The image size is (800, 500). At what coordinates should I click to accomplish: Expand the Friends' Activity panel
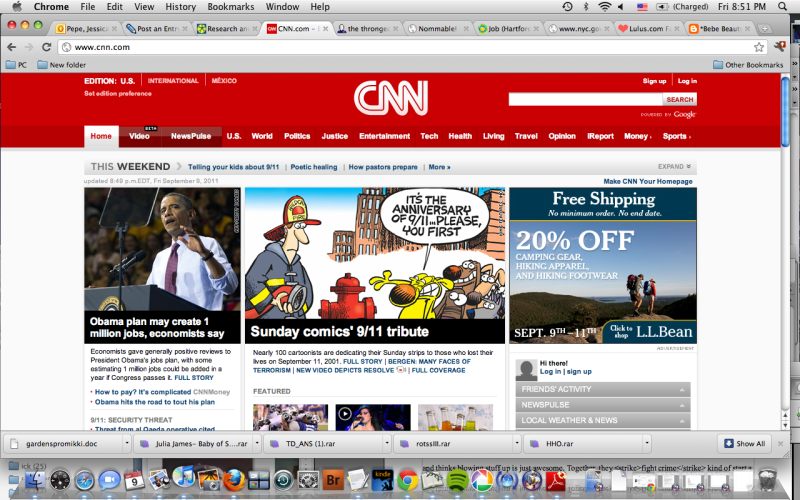tap(603, 389)
